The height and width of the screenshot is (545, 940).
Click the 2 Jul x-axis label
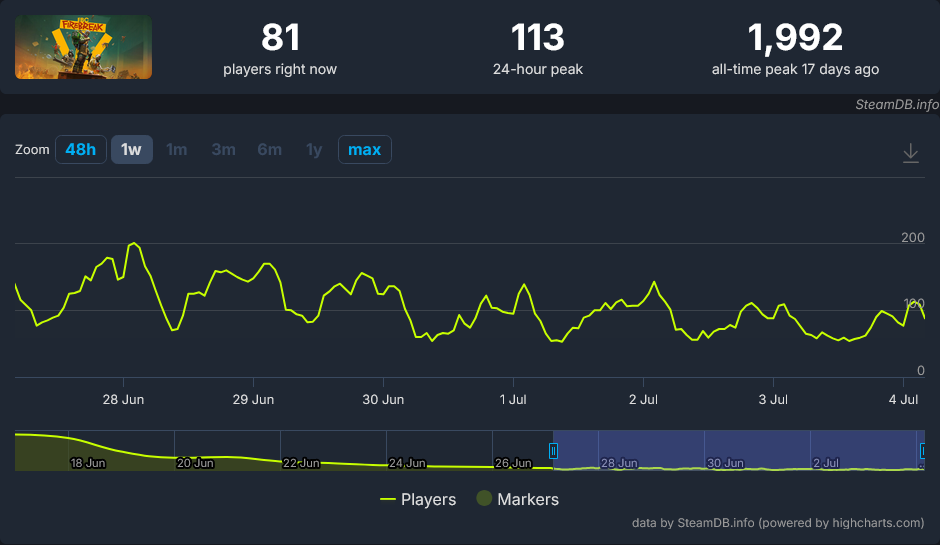643,399
